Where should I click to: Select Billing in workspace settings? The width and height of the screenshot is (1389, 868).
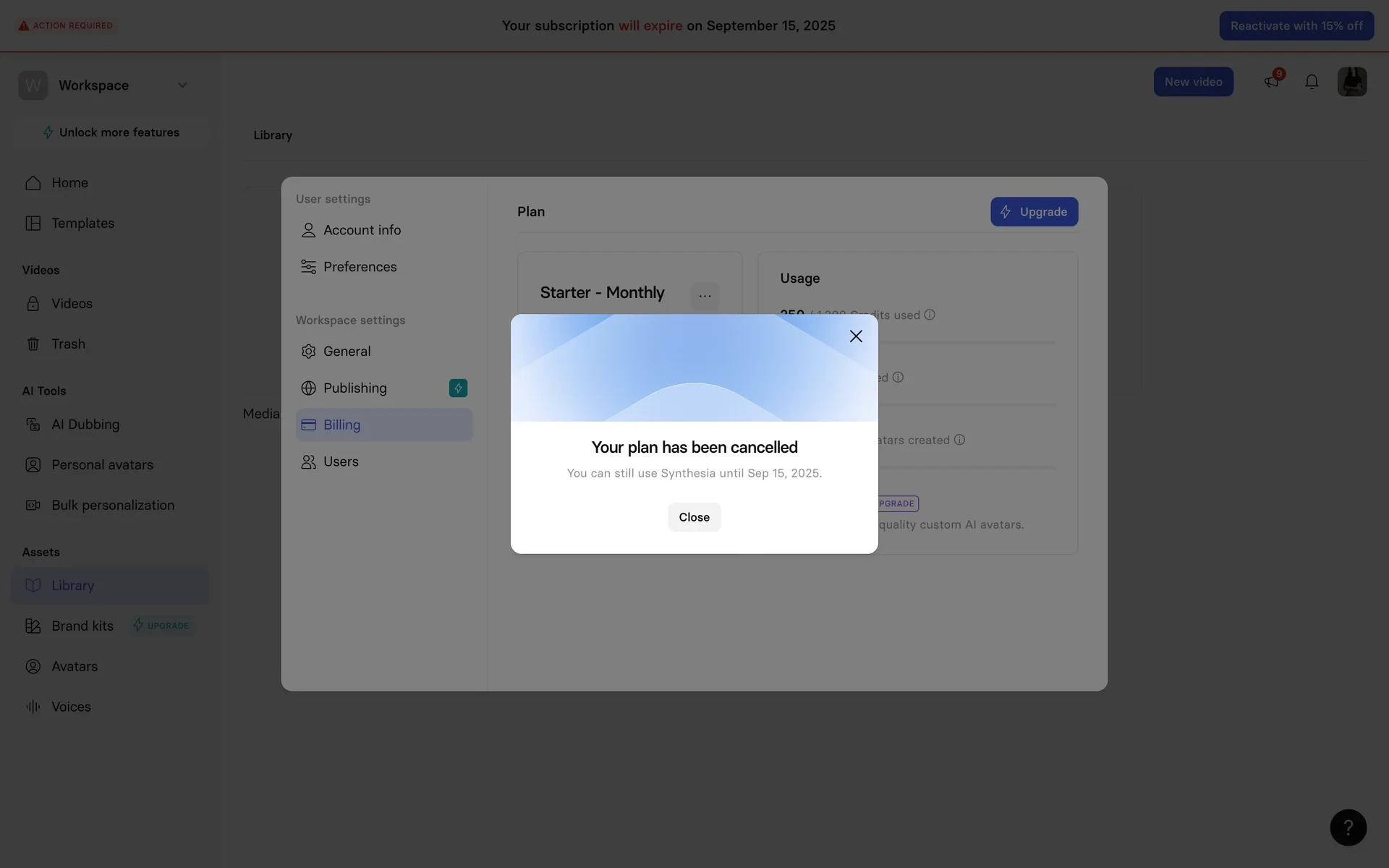(384, 425)
